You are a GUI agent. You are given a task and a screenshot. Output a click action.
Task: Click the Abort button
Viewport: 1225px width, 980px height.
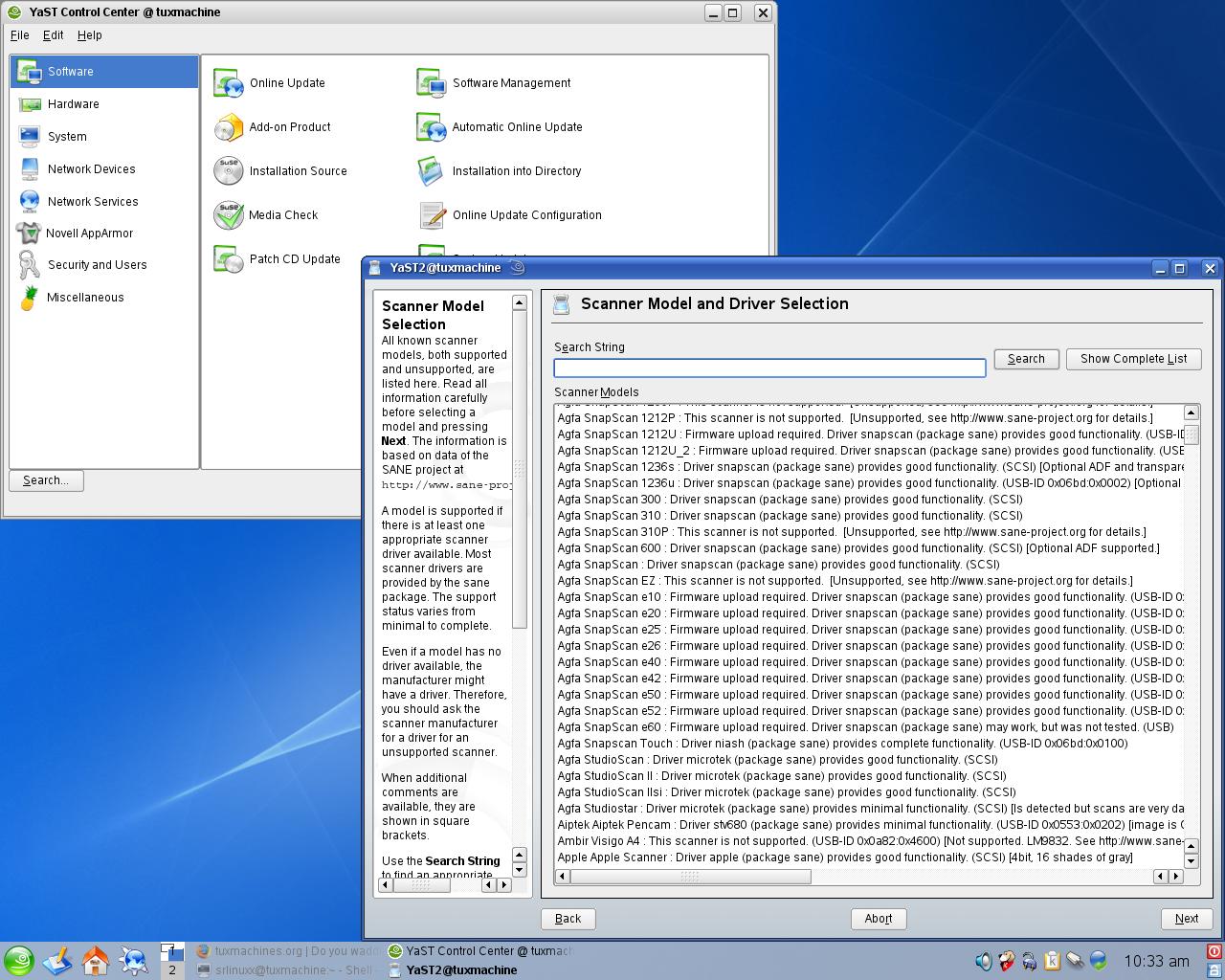point(879,919)
